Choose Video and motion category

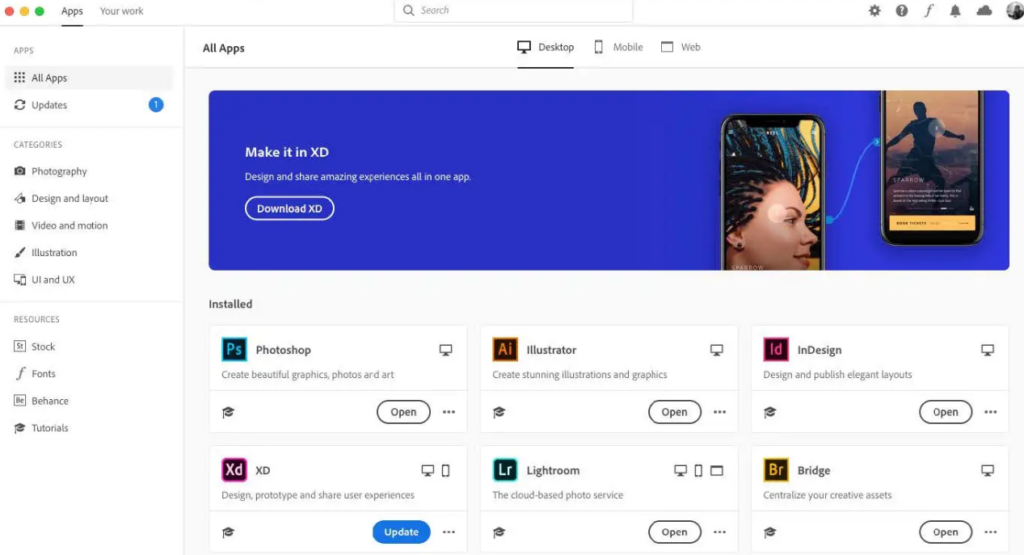61,225
